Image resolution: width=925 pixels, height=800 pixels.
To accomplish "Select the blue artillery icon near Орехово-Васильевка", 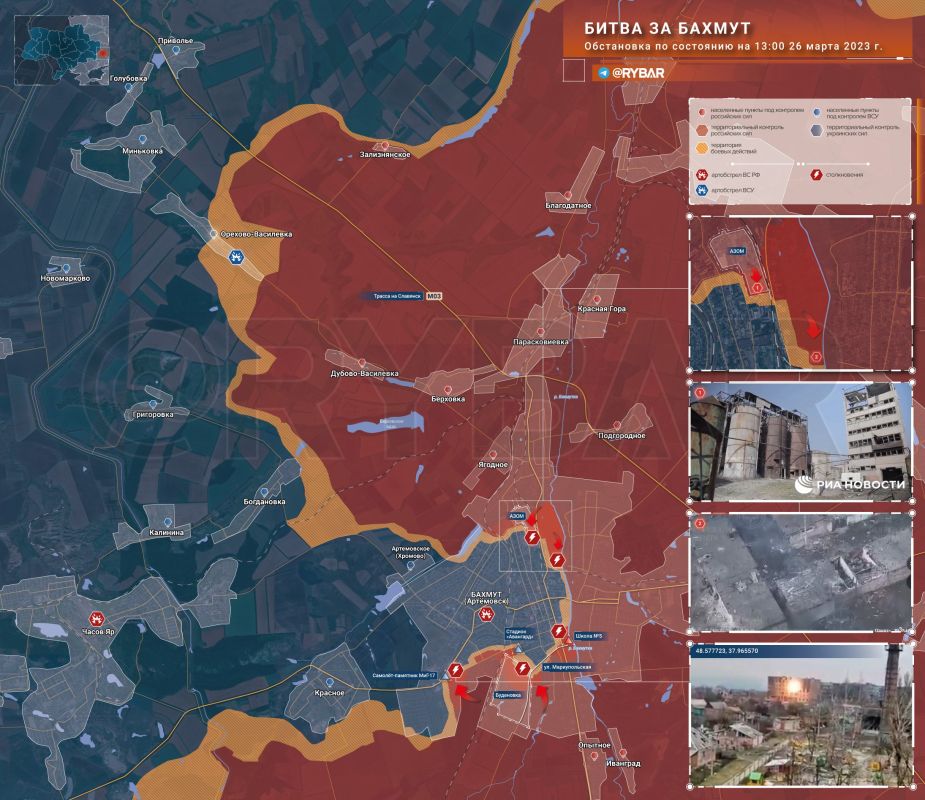I will (237, 257).
